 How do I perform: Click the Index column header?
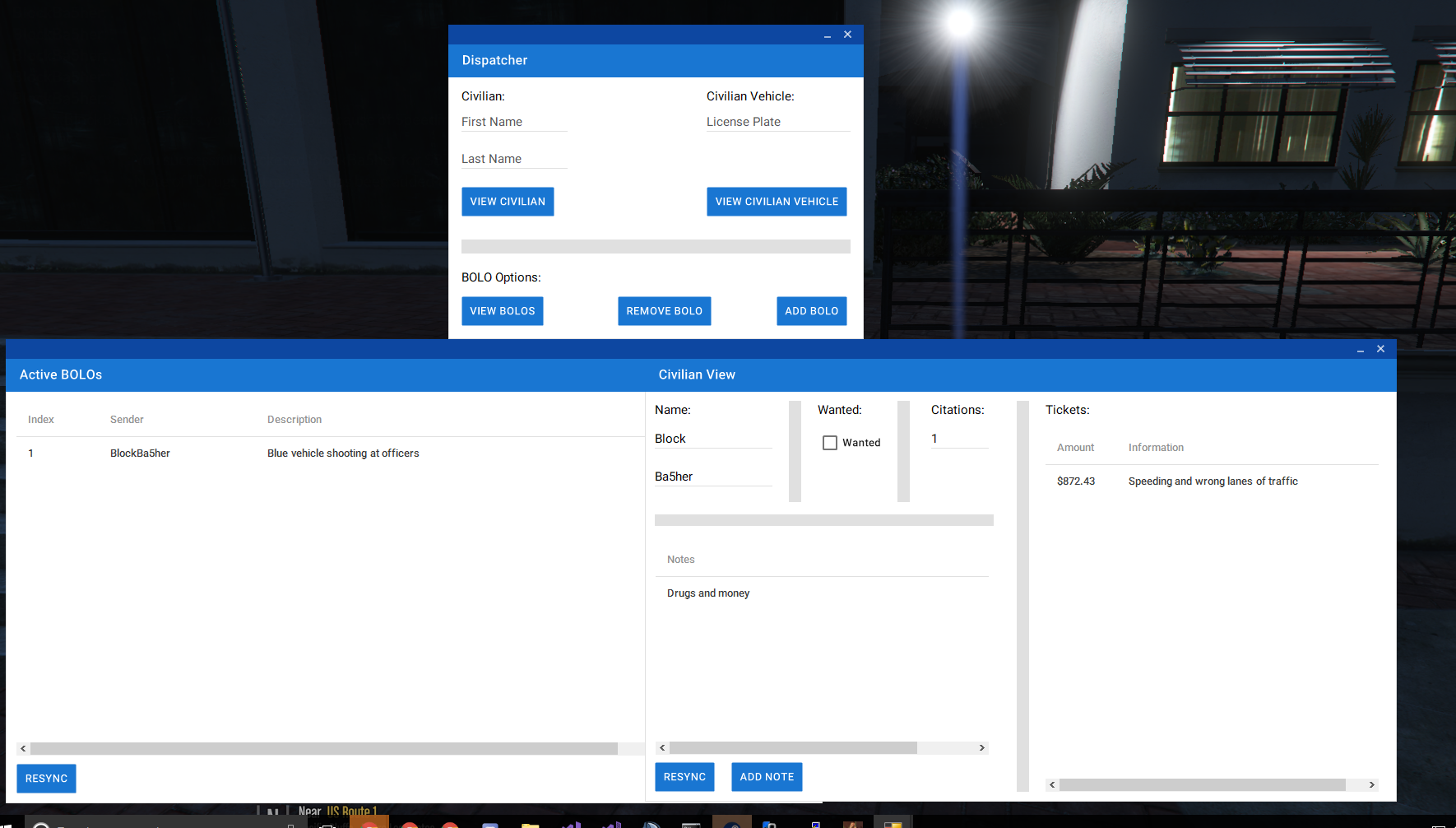[41, 420]
